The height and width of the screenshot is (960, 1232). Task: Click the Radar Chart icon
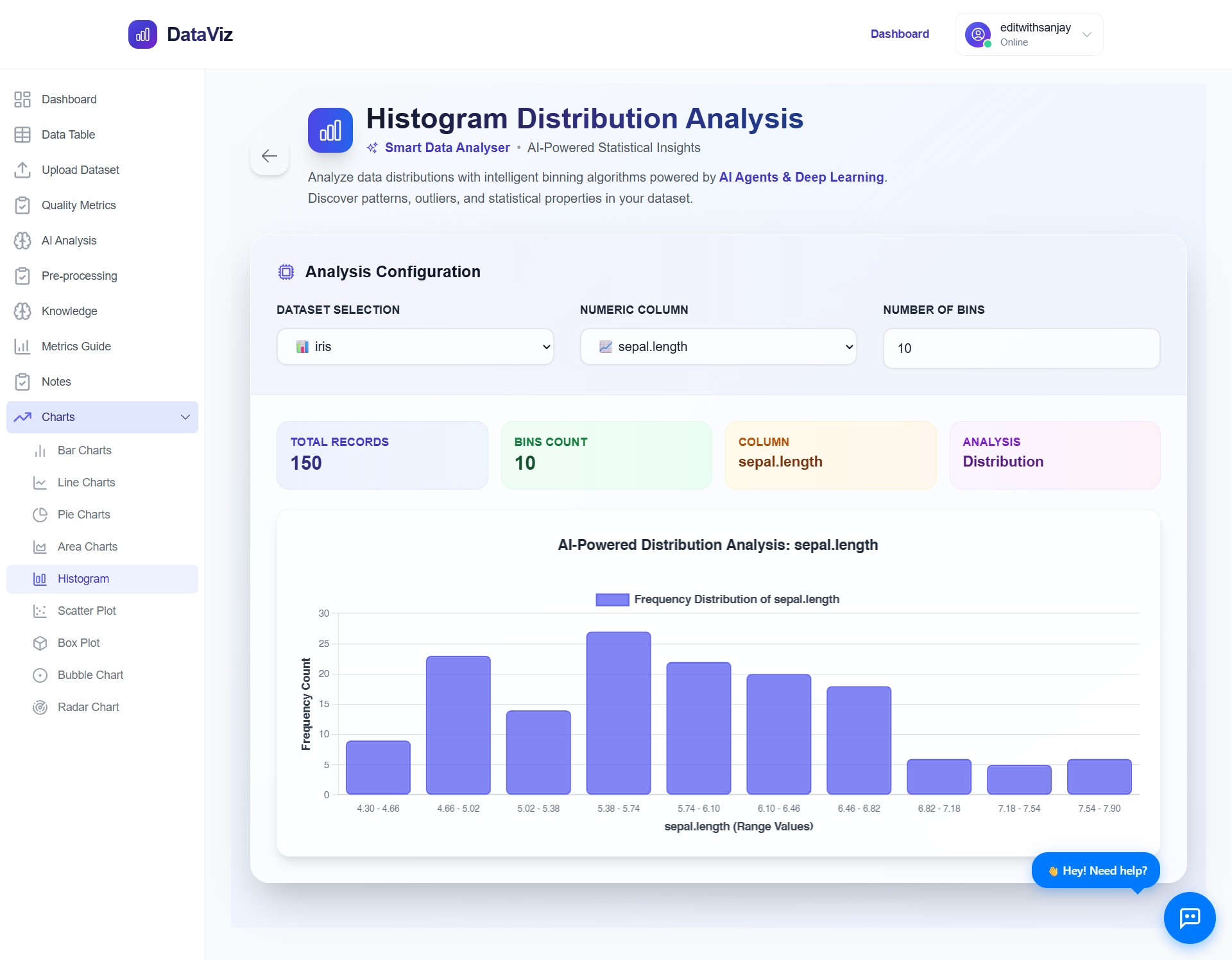(x=40, y=707)
